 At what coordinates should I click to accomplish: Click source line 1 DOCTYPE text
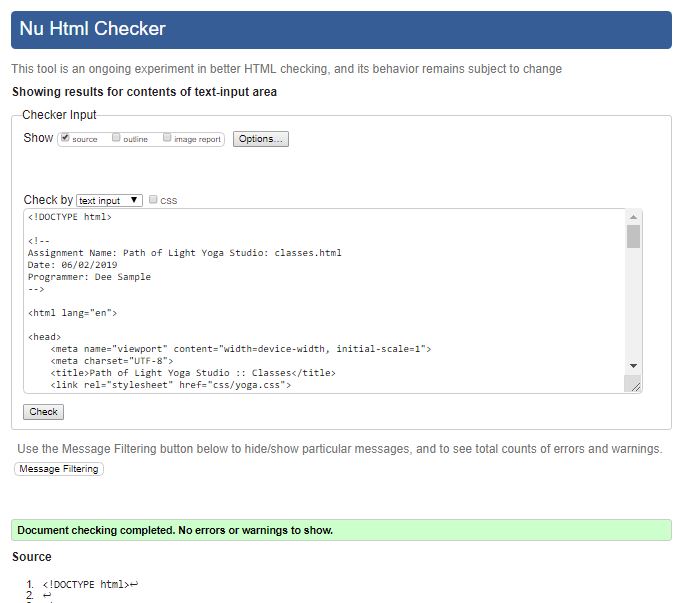[86, 584]
